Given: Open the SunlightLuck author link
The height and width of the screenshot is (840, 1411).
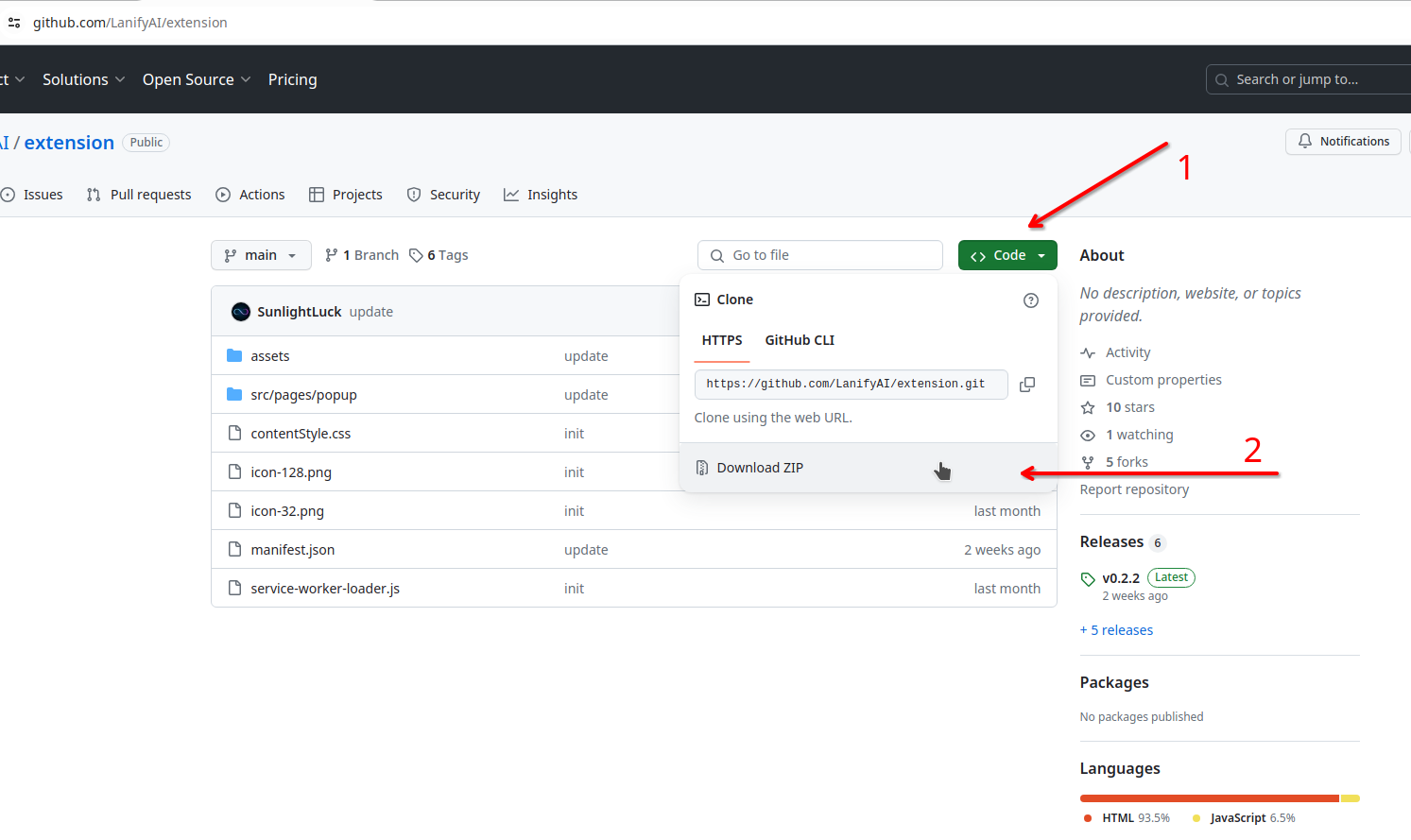Looking at the screenshot, I should (x=300, y=312).
